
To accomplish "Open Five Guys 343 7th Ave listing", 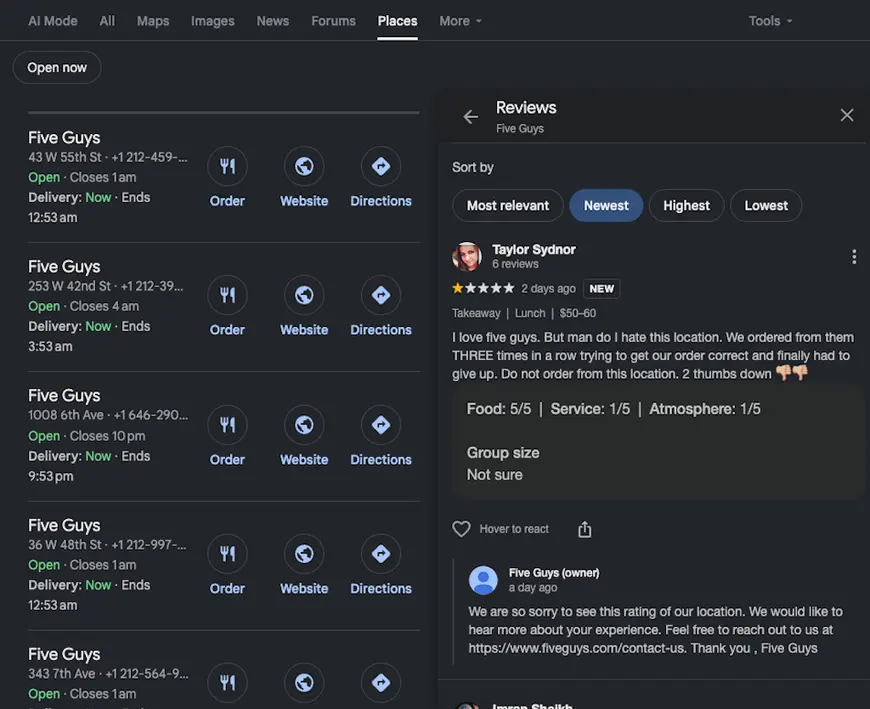I will tap(64, 654).
